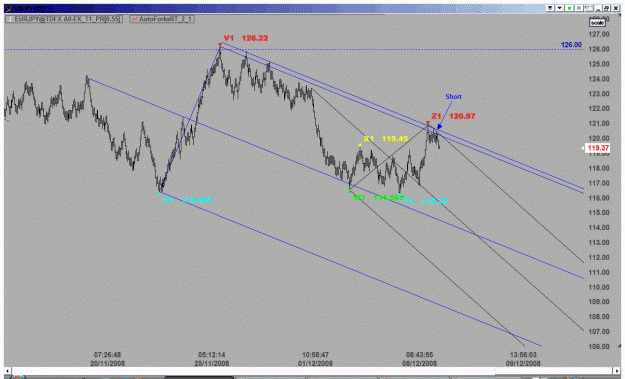Click the horizontal scrollbar left arrow
This screenshot has width=625, height=379.
(x=8, y=371)
